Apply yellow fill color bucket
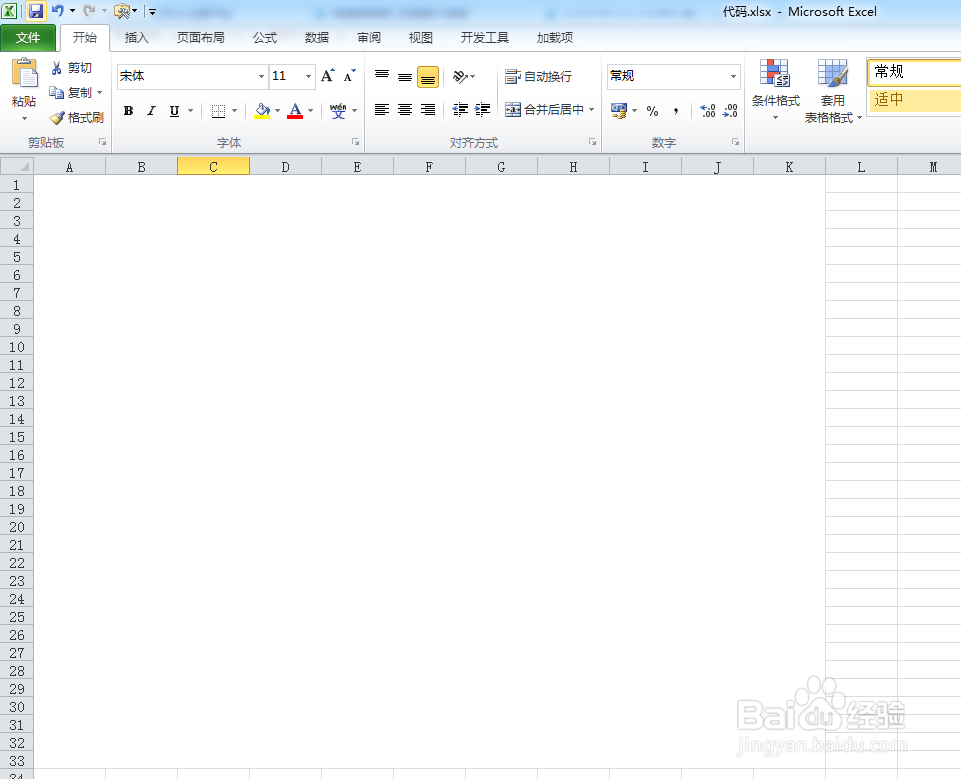Screen dimensions: 961x779 click(x=262, y=111)
